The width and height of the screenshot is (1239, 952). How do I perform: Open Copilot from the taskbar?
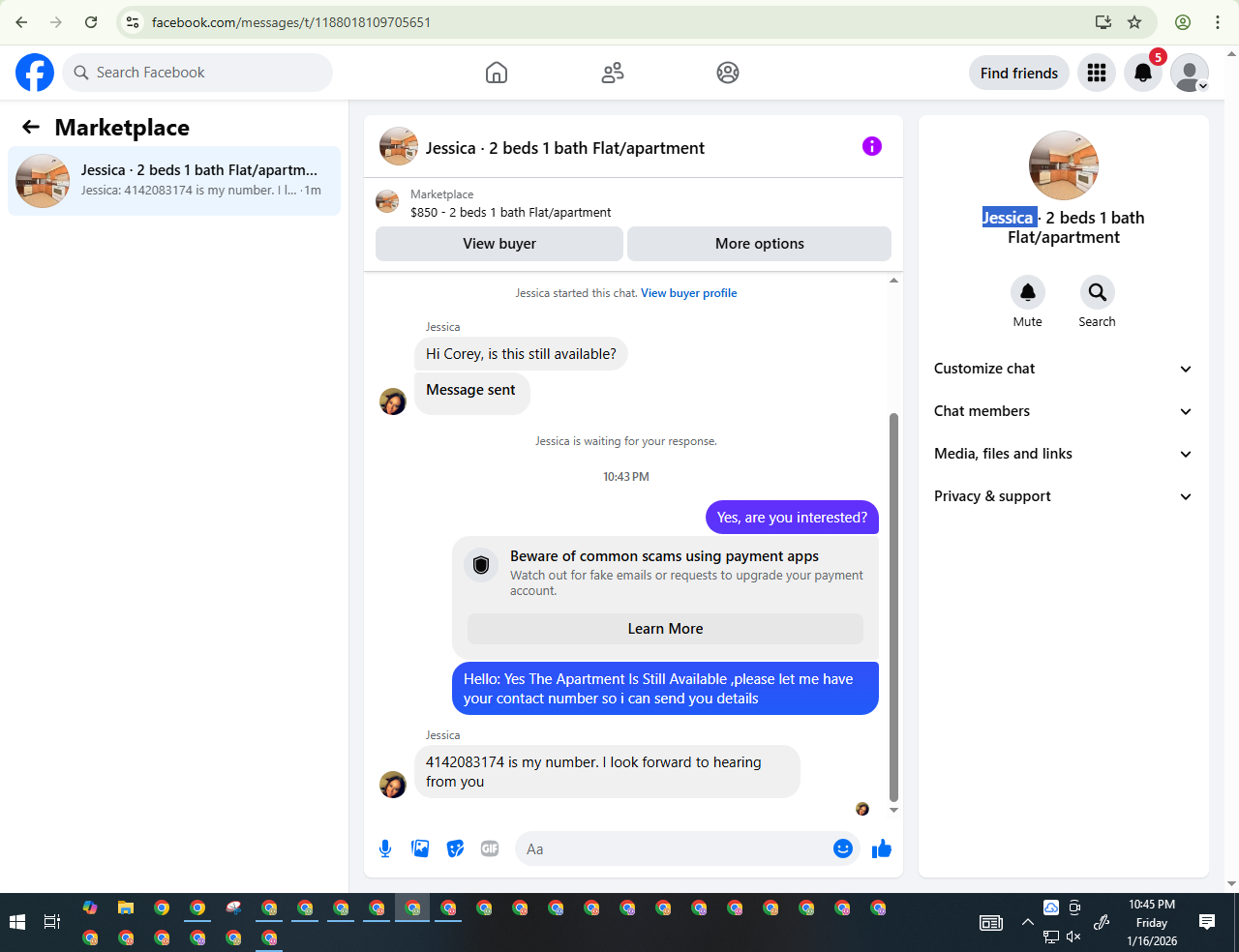click(x=90, y=907)
